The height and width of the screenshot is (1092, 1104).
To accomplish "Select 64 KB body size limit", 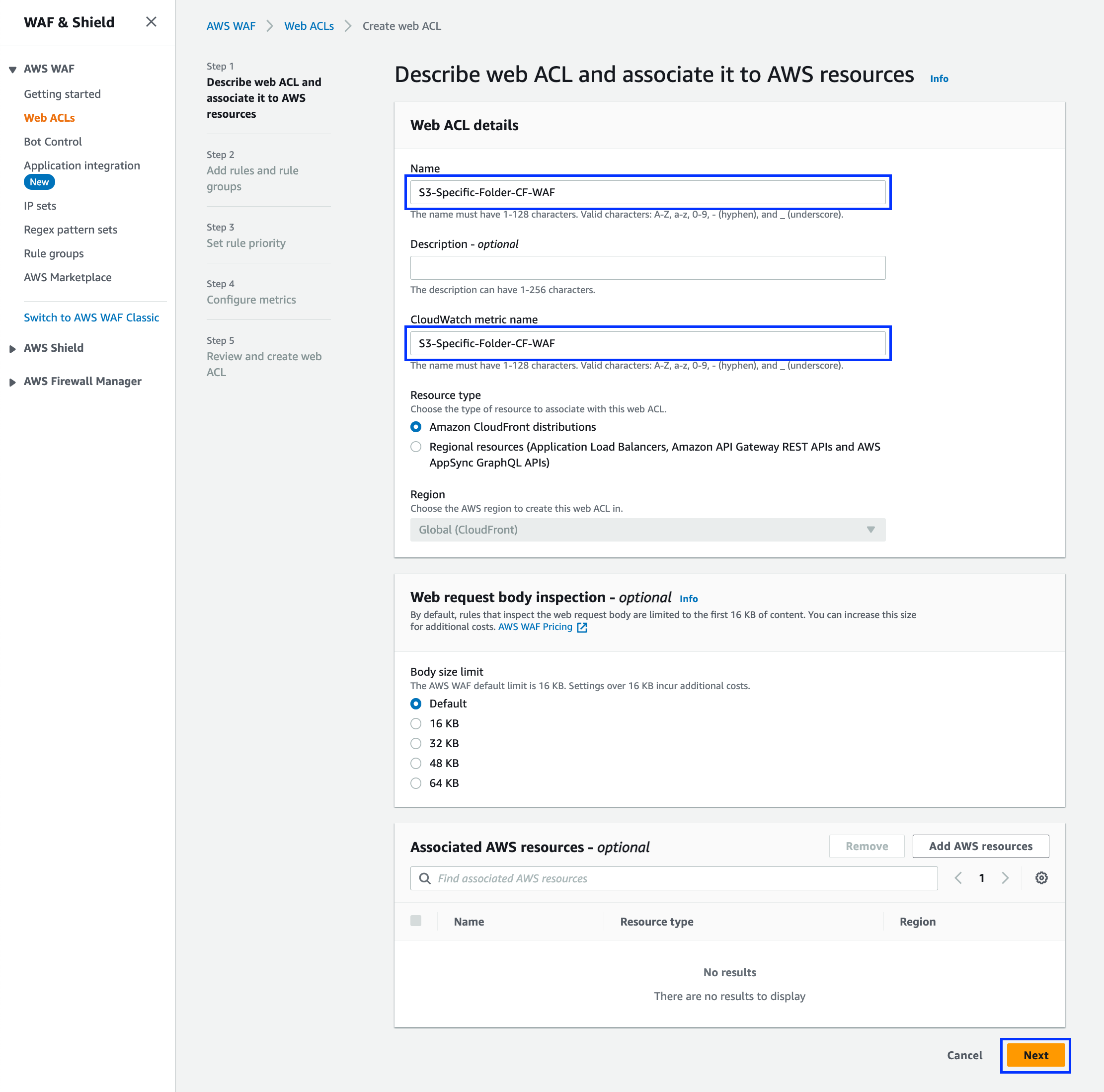I will 416,783.
